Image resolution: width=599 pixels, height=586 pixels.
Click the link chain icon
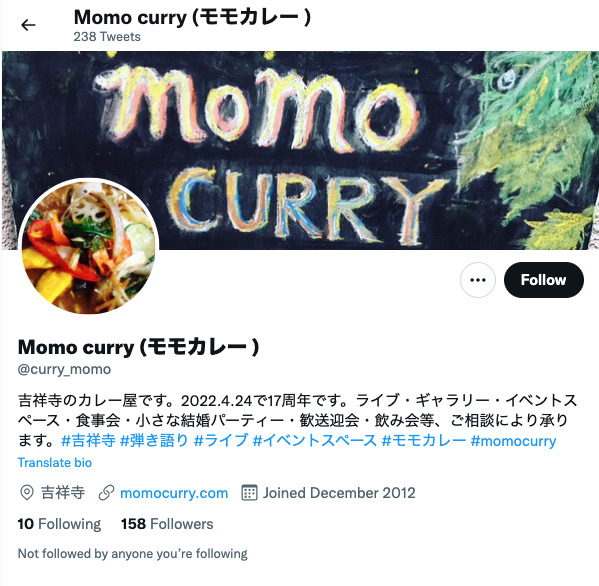point(106,493)
